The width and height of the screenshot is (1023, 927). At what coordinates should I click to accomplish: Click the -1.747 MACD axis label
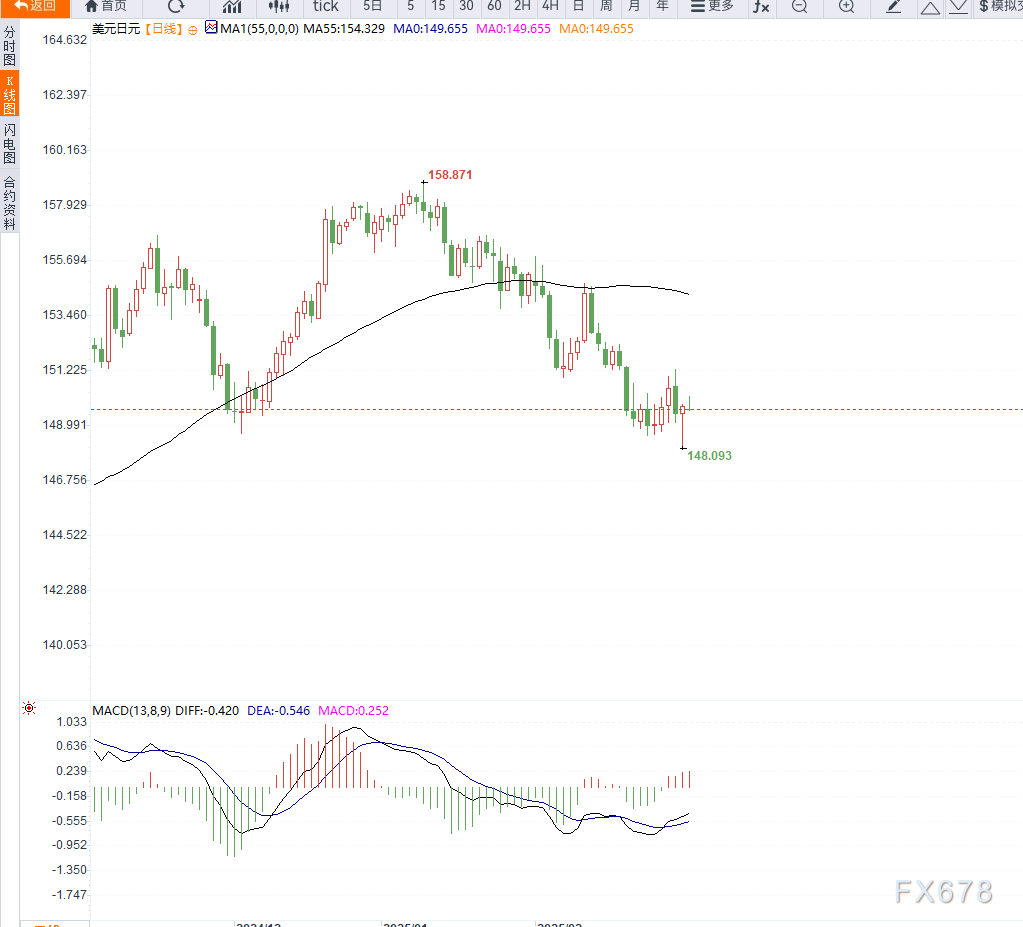tap(69, 894)
